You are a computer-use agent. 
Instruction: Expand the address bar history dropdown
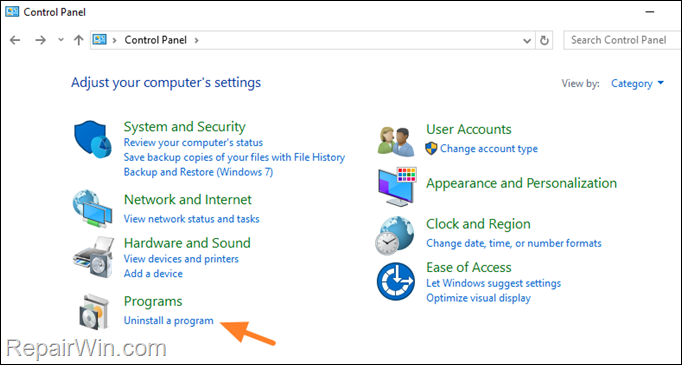click(x=527, y=40)
